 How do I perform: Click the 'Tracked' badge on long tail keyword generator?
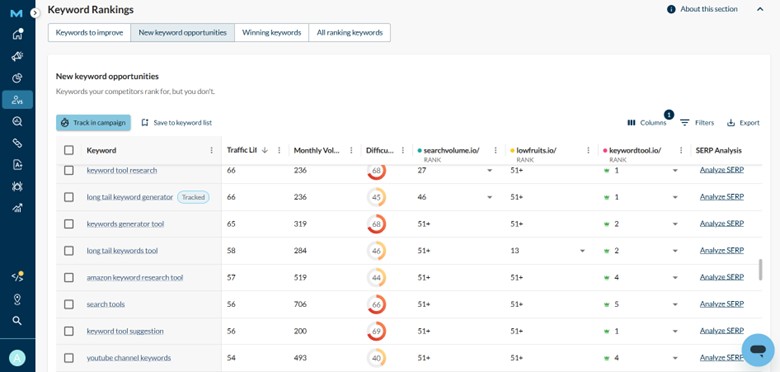(x=194, y=197)
